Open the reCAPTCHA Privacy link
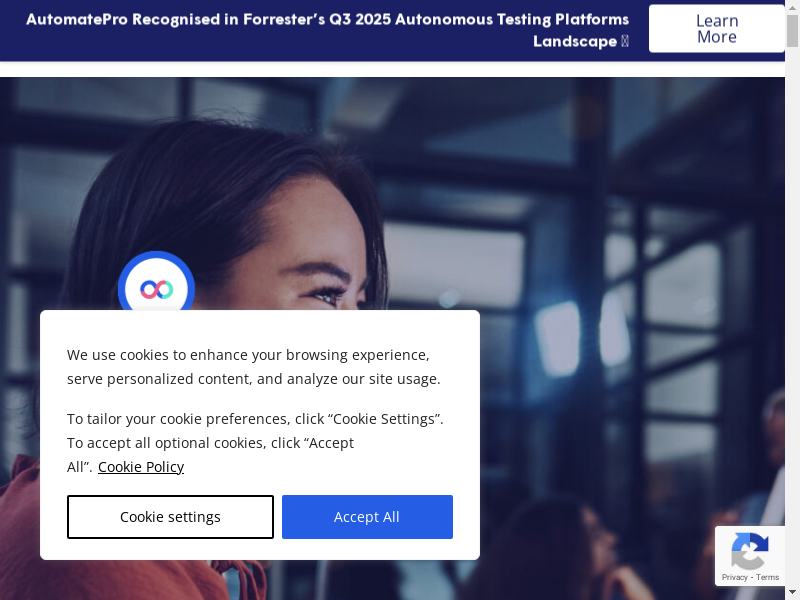The width and height of the screenshot is (800, 600). coord(734,577)
